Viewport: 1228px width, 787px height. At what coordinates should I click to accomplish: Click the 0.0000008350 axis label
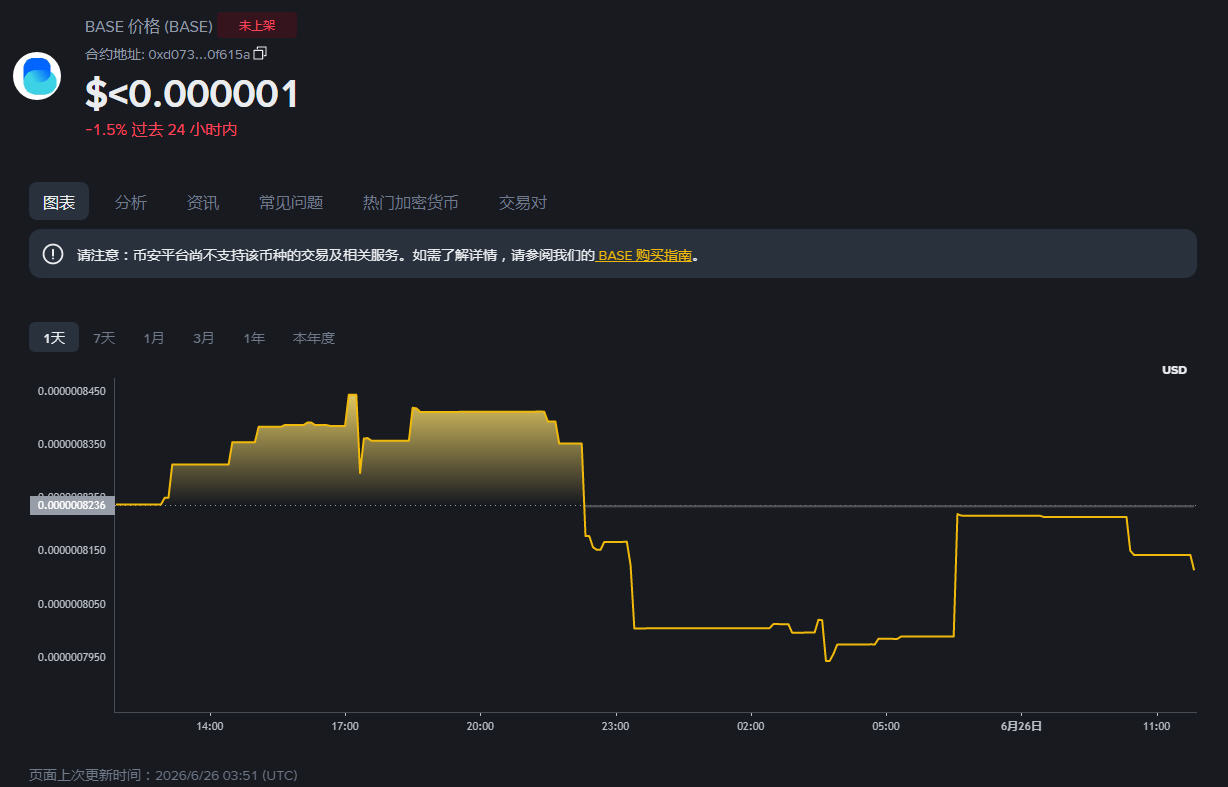(72, 443)
